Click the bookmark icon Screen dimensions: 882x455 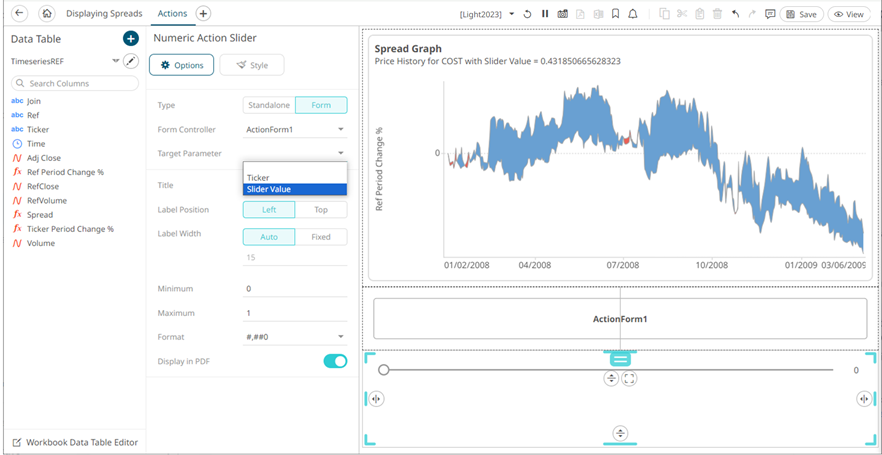pyautogui.click(x=615, y=14)
